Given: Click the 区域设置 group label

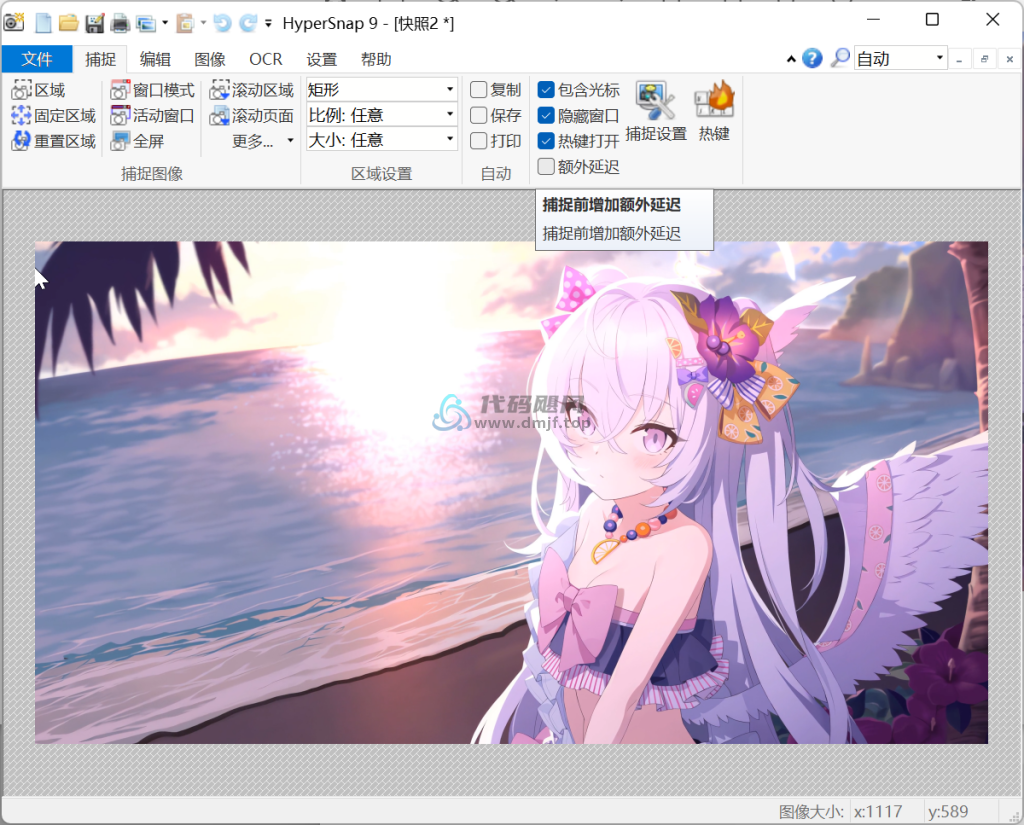Looking at the screenshot, I should (x=382, y=174).
